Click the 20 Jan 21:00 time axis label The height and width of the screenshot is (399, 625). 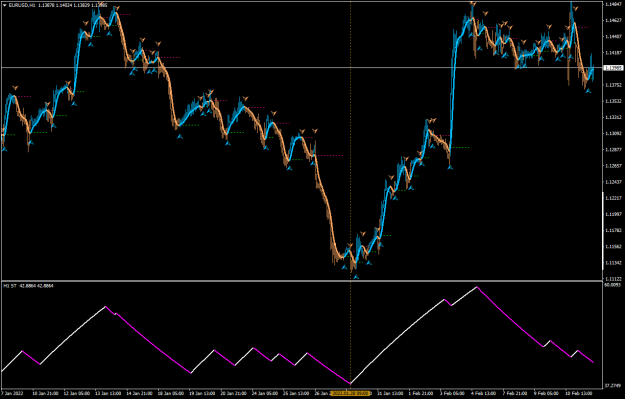pos(234,393)
